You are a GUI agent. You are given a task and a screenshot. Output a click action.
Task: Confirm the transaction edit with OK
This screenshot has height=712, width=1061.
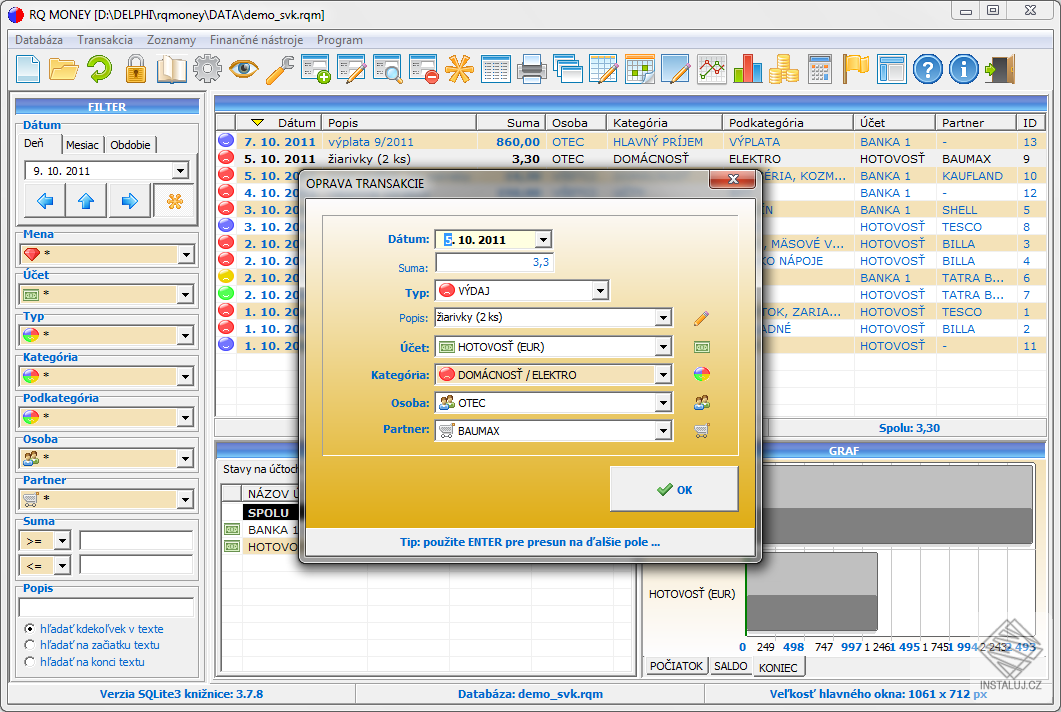click(x=674, y=489)
